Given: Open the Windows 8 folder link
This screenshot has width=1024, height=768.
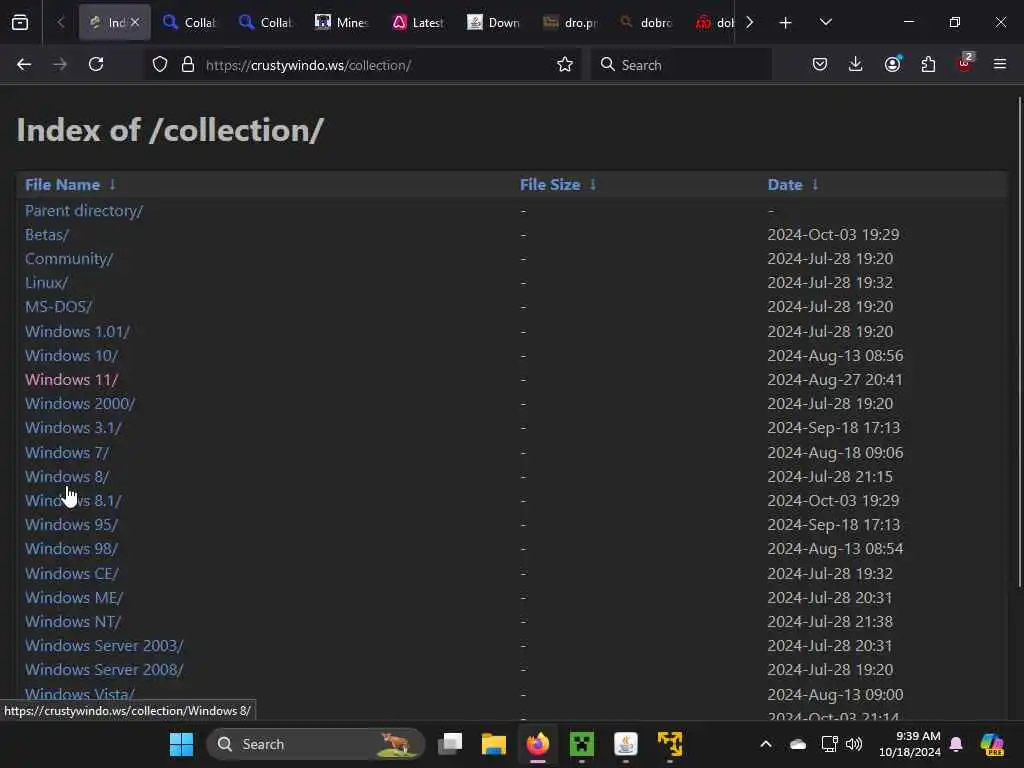Looking at the screenshot, I should coord(67,477).
